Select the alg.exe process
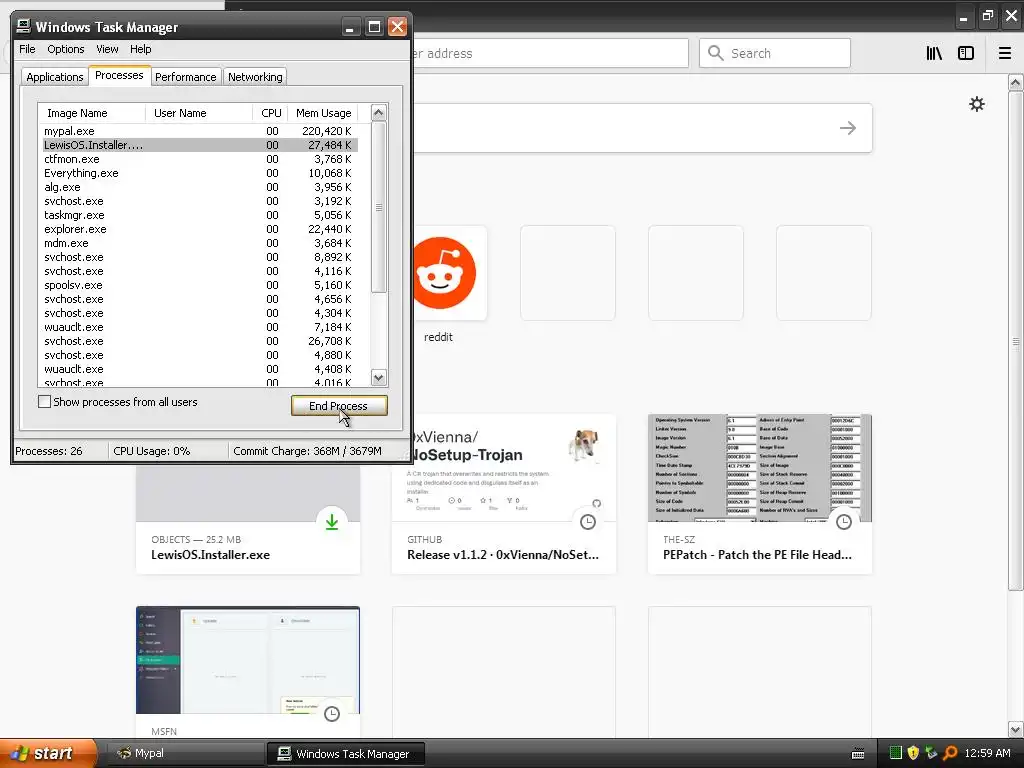The image size is (1024, 768). (199, 187)
